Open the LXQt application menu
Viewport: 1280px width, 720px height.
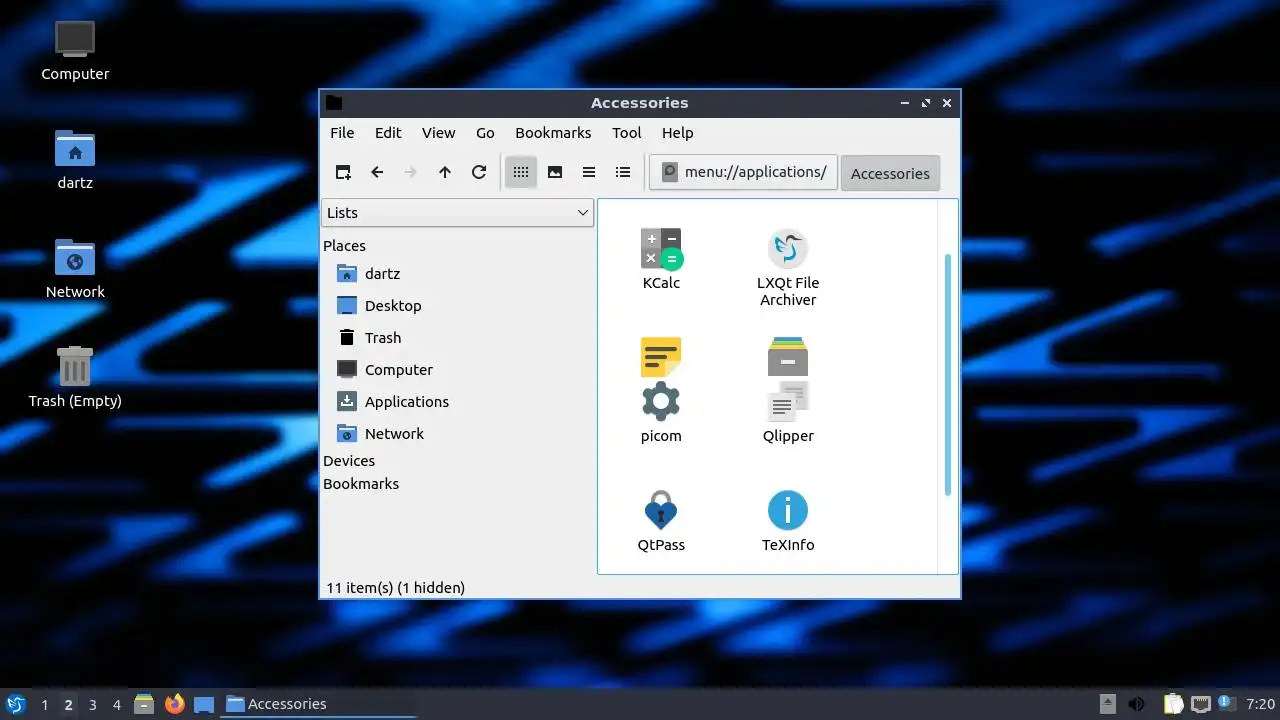15,704
